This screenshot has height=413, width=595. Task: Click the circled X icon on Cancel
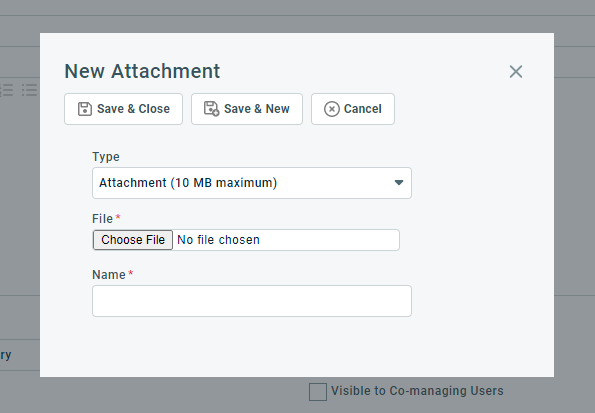[x=332, y=109]
